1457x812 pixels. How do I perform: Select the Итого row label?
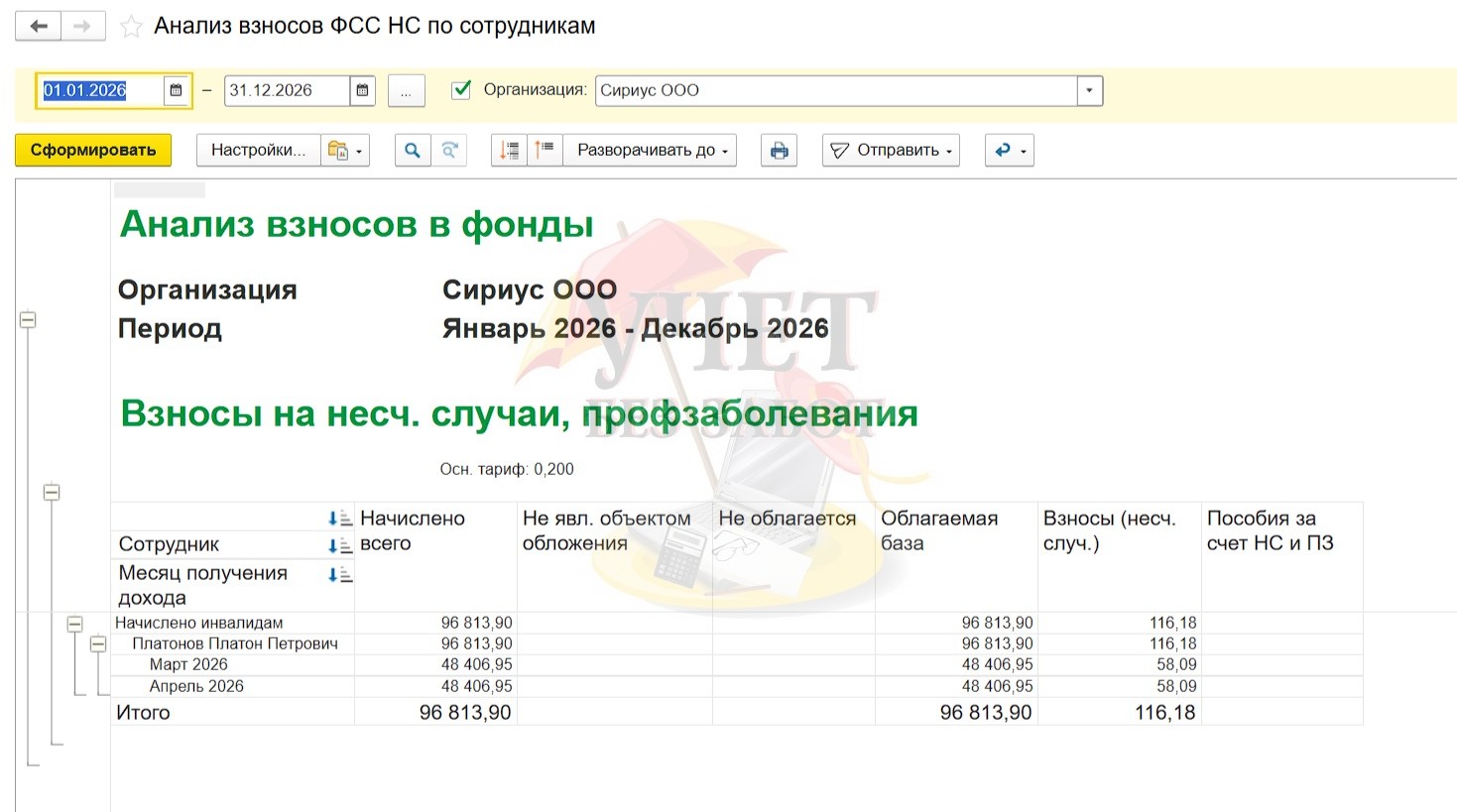tap(143, 712)
